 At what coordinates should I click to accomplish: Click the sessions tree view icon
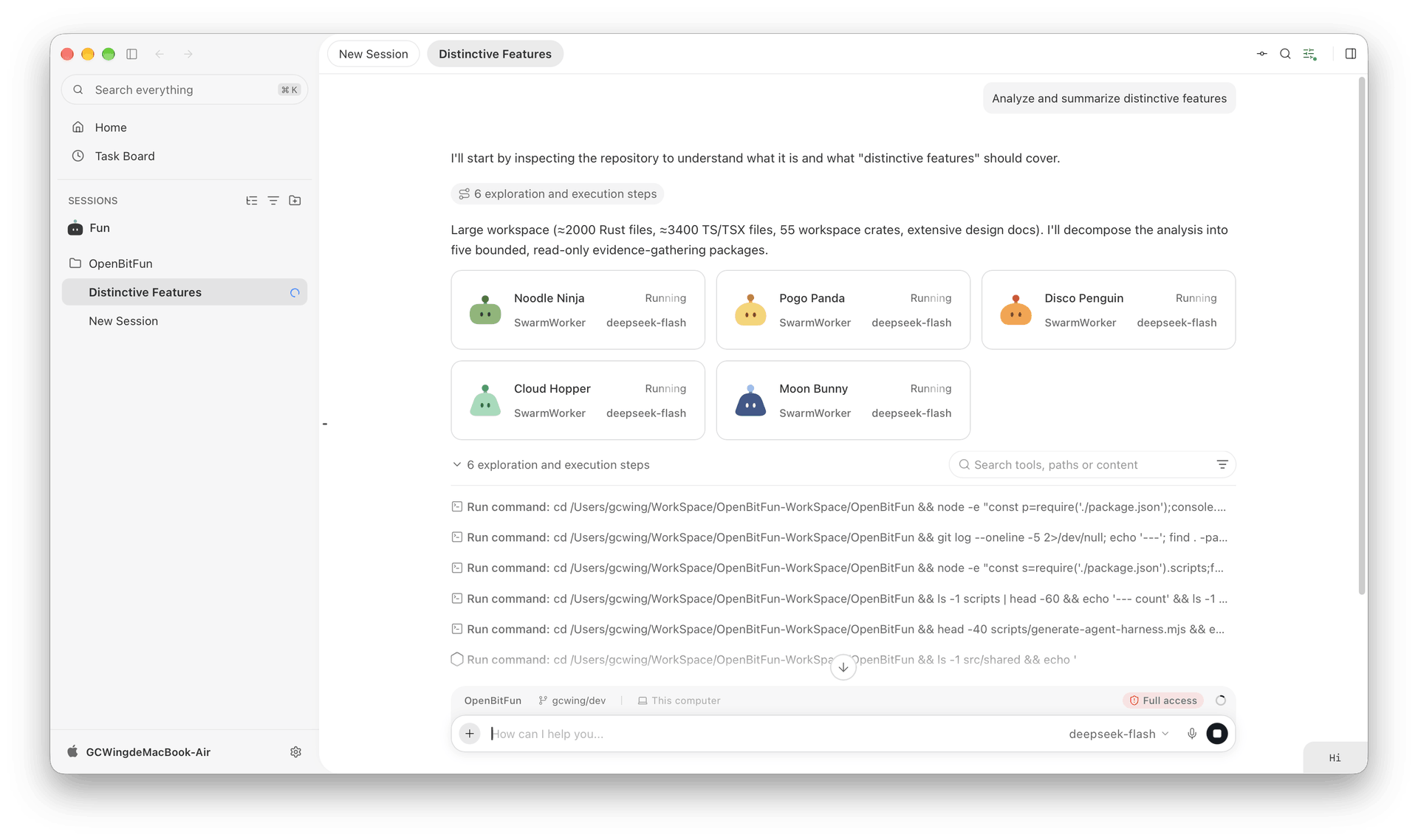pyautogui.click(x=252, y=201)
